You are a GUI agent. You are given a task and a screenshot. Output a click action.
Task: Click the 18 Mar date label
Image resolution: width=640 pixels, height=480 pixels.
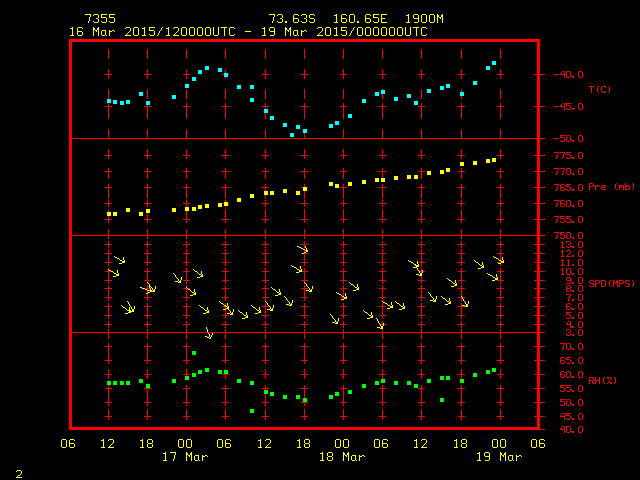tap(342, 457)
